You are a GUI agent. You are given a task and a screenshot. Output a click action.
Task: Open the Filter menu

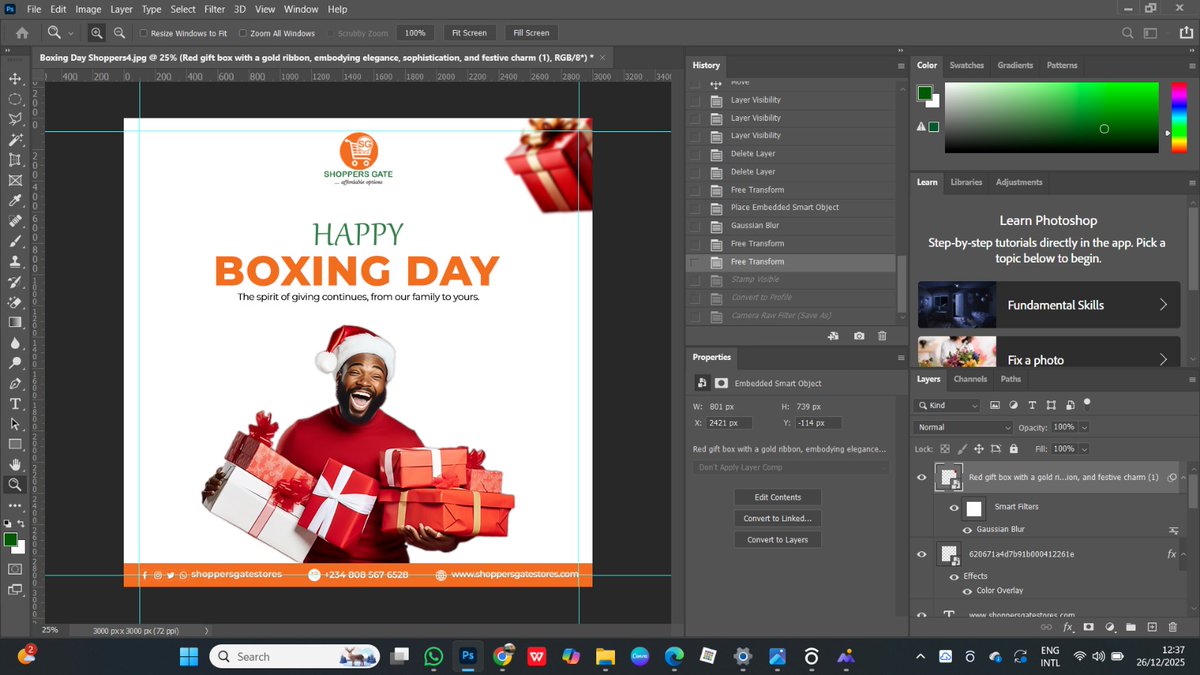click(214, 9)
